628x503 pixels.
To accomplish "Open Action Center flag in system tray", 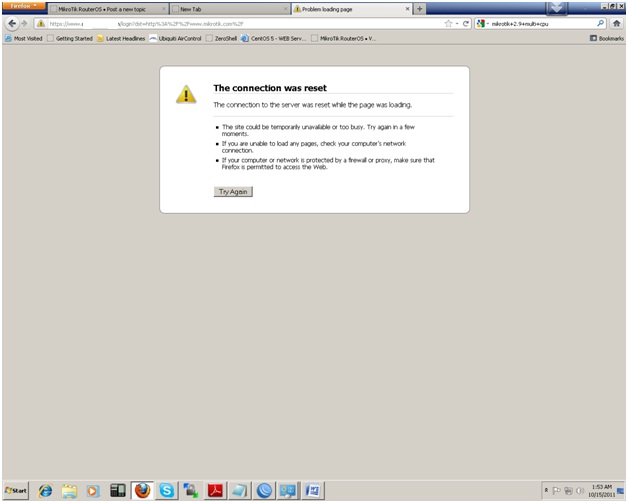I will coord(557,491).
